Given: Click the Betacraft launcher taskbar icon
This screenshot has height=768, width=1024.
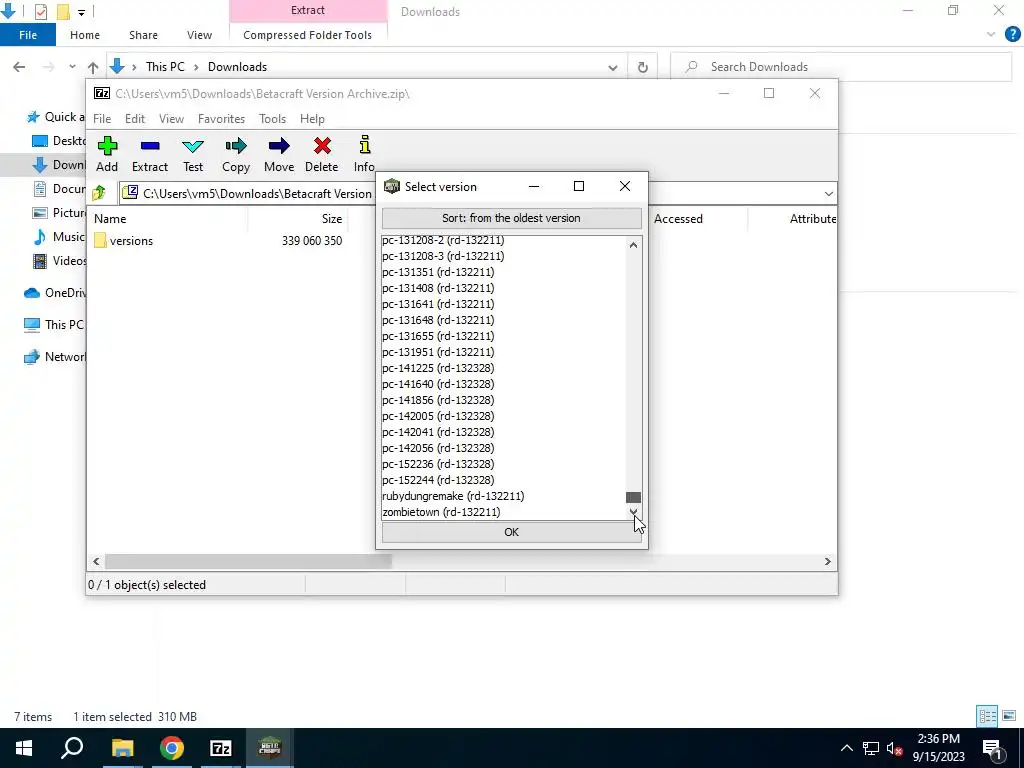Looking at the screenshot, I should pos(270,748).
